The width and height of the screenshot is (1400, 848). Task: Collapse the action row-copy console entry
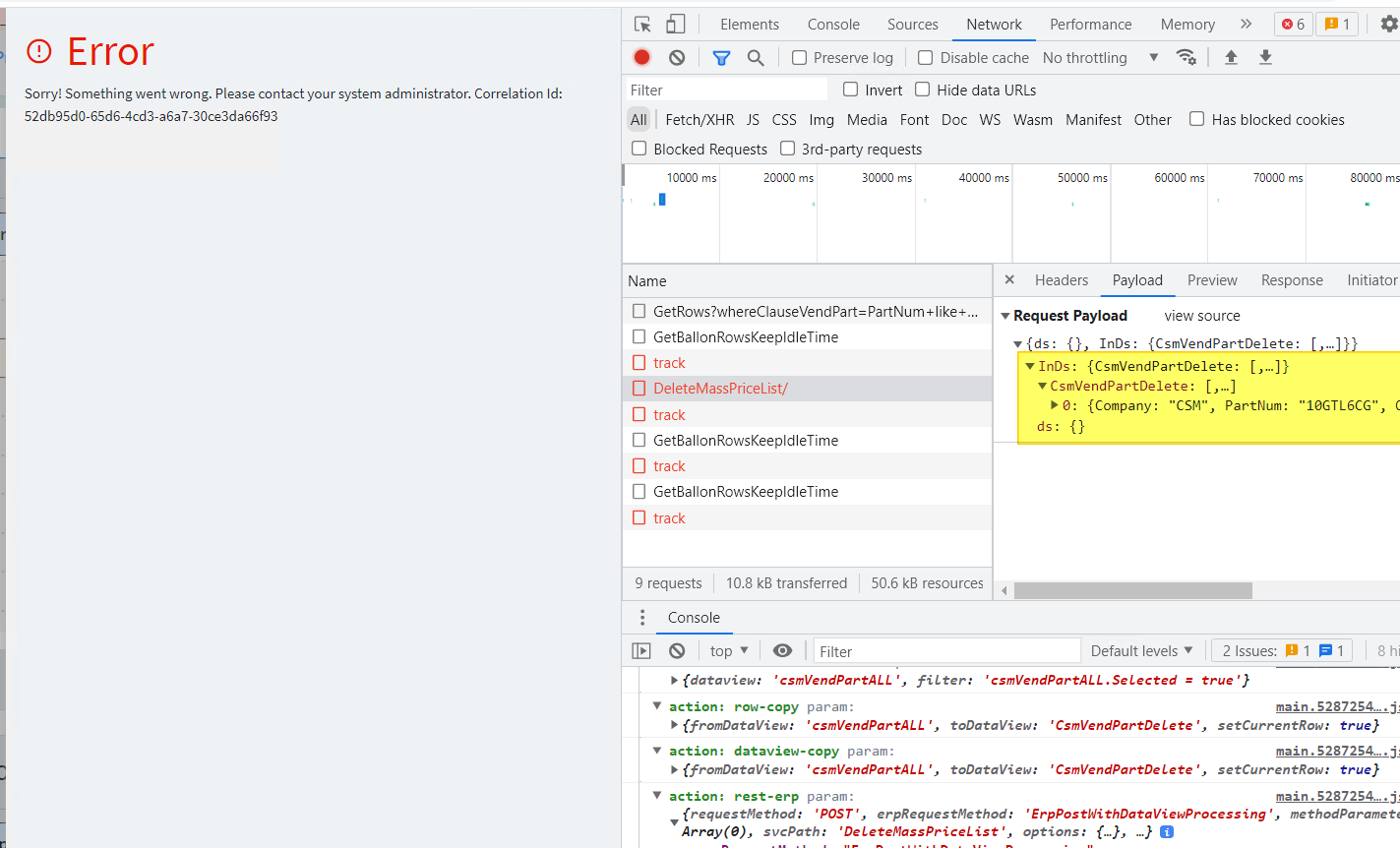click(x=657, y=706)
